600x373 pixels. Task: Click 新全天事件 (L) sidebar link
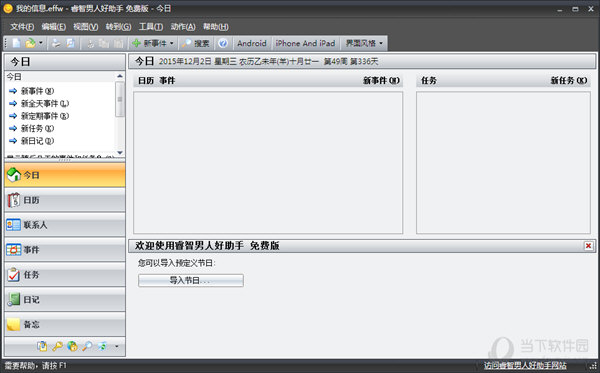[45, 103]
